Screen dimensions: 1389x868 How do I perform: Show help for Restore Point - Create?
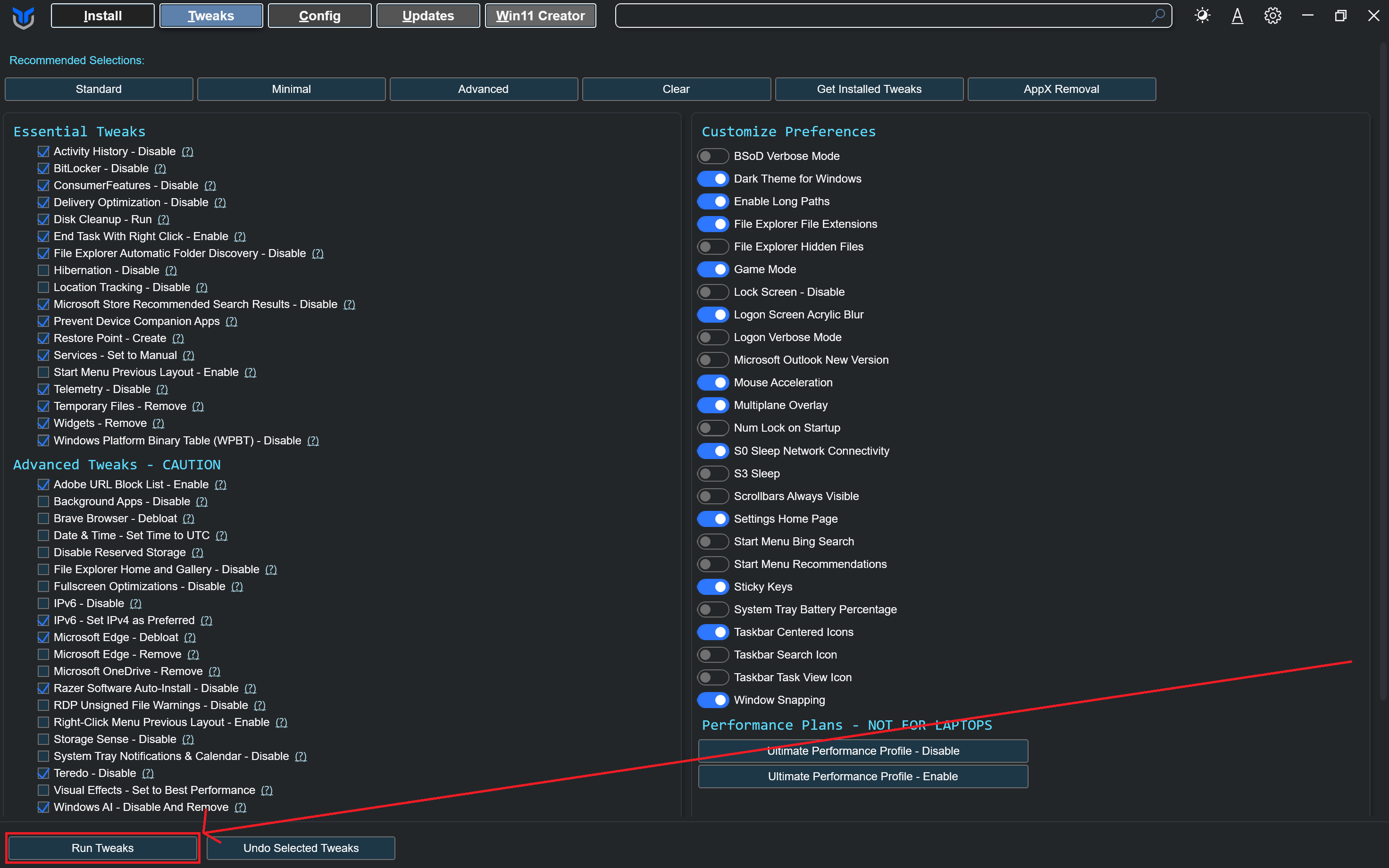pos(178,339)
